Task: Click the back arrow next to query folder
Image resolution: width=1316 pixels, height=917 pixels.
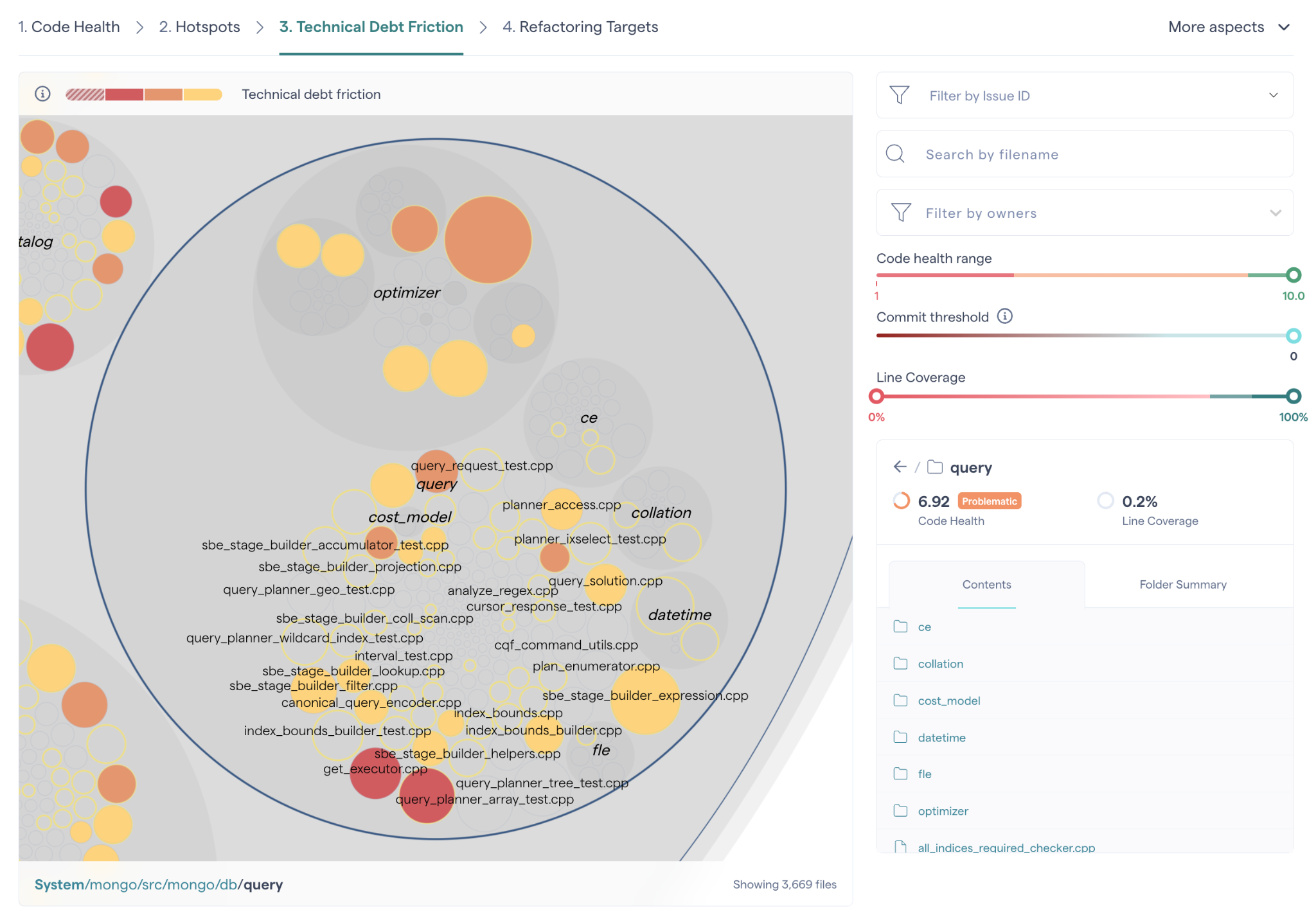Action: [x=900, y=467]
